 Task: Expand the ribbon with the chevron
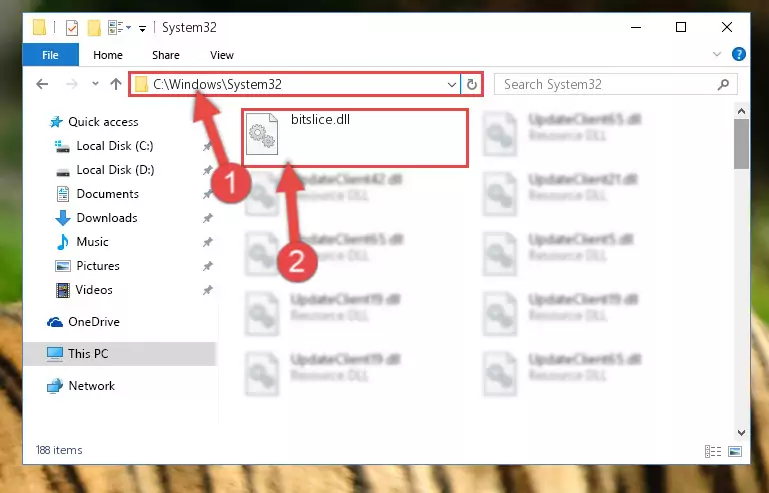click(717, 54)
